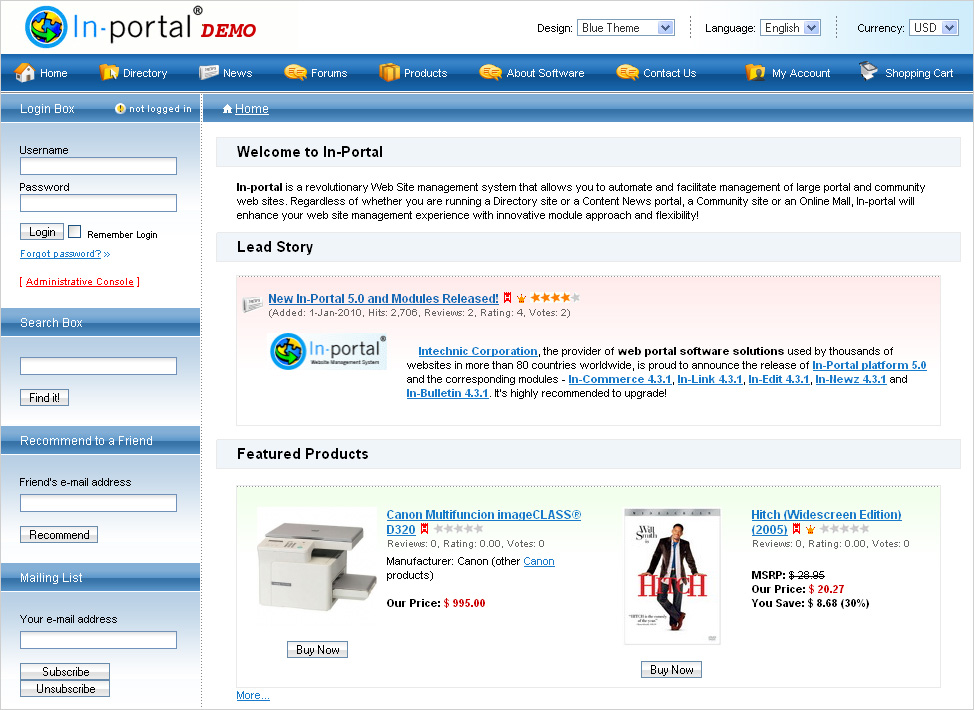The image size is (974, 710).
Task: Go to My Account menu item
Action: (801, 73)
